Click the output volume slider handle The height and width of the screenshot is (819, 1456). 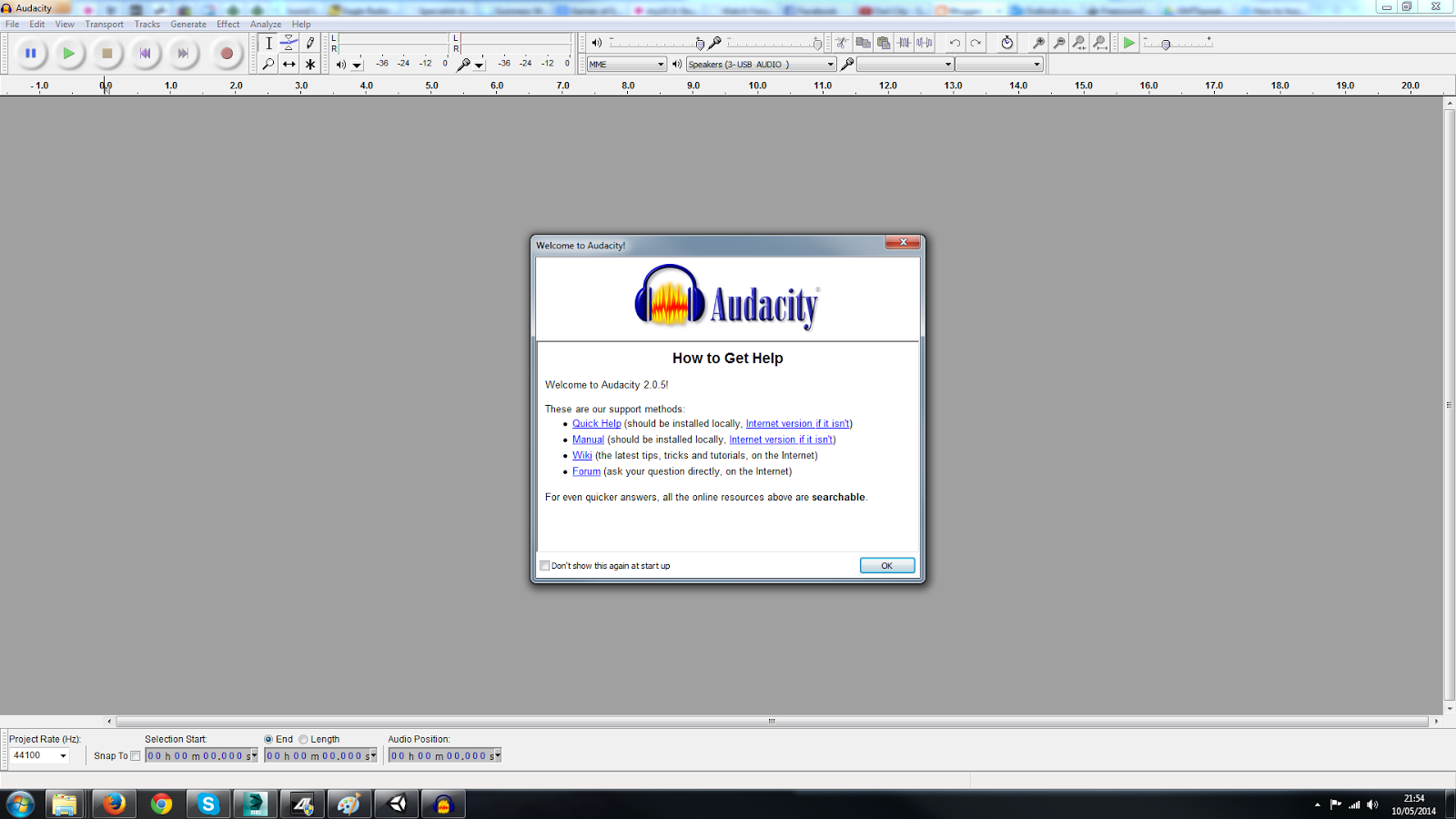pyautogui.click(x=700, y=44)
